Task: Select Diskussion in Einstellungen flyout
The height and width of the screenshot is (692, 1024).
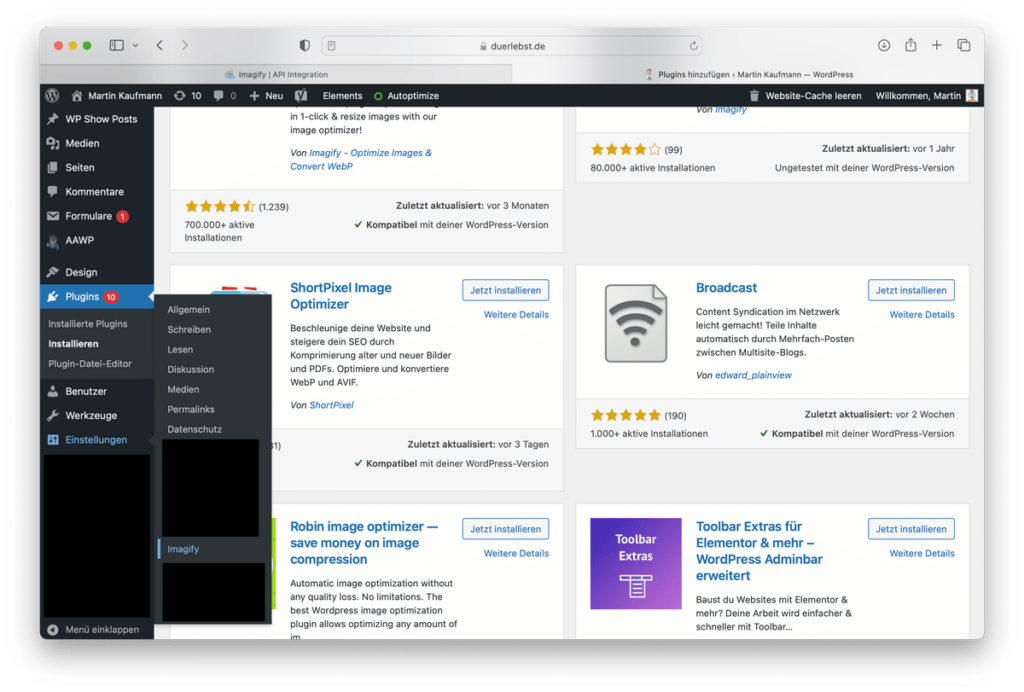Action: 191,369
